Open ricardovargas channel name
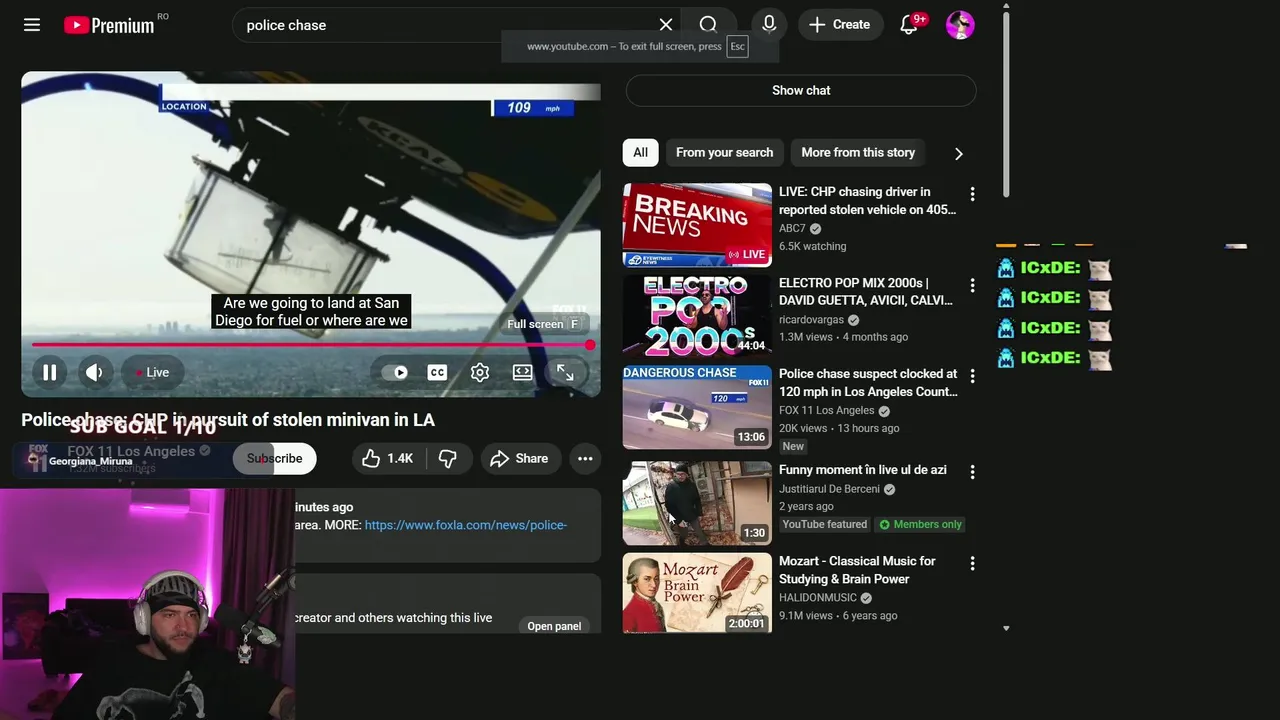 811,320
